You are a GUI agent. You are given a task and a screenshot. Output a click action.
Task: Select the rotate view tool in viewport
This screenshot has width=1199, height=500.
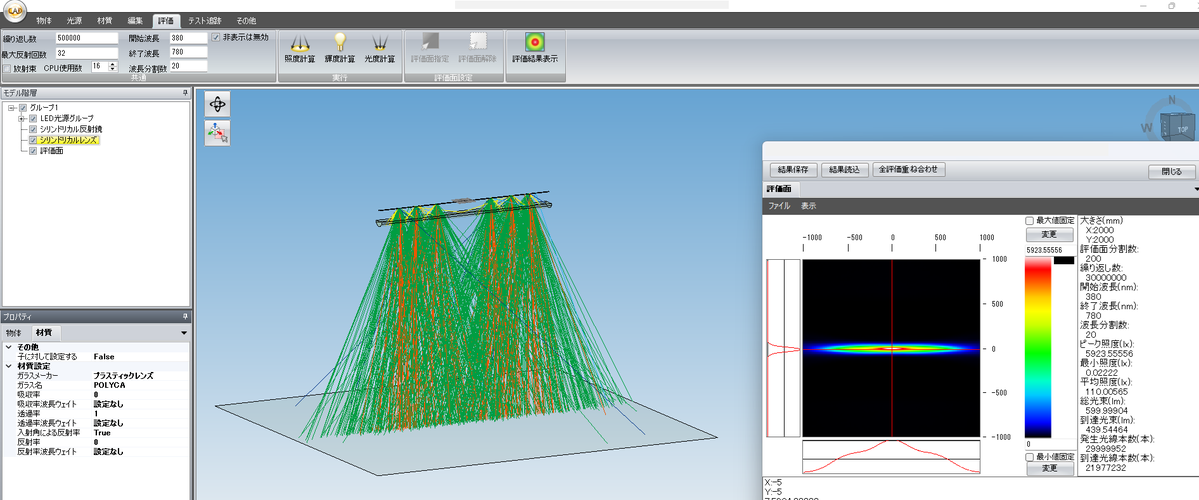click(217, 103)
